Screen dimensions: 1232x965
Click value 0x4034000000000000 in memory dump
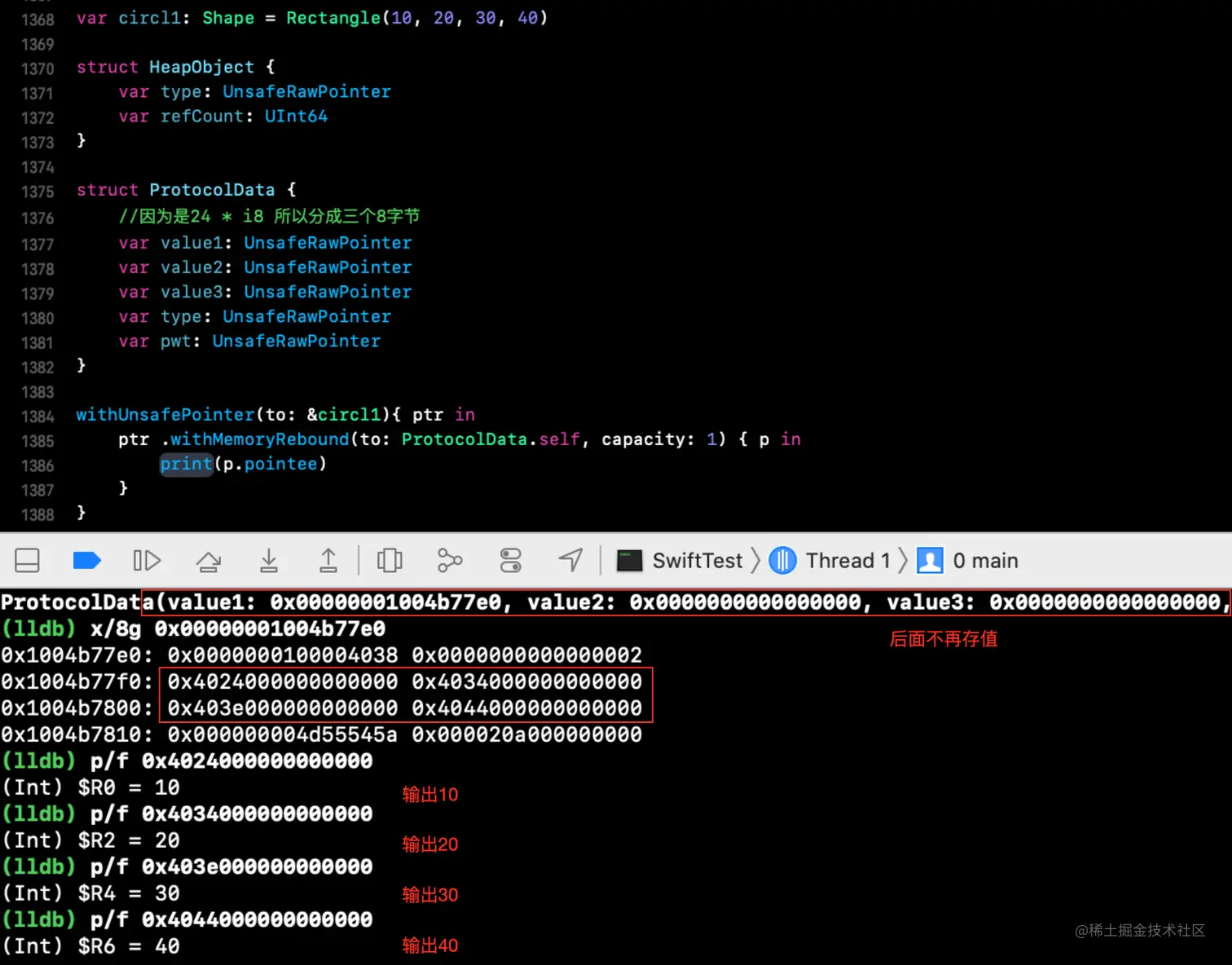pyautogui.click(x=526, y=681)
